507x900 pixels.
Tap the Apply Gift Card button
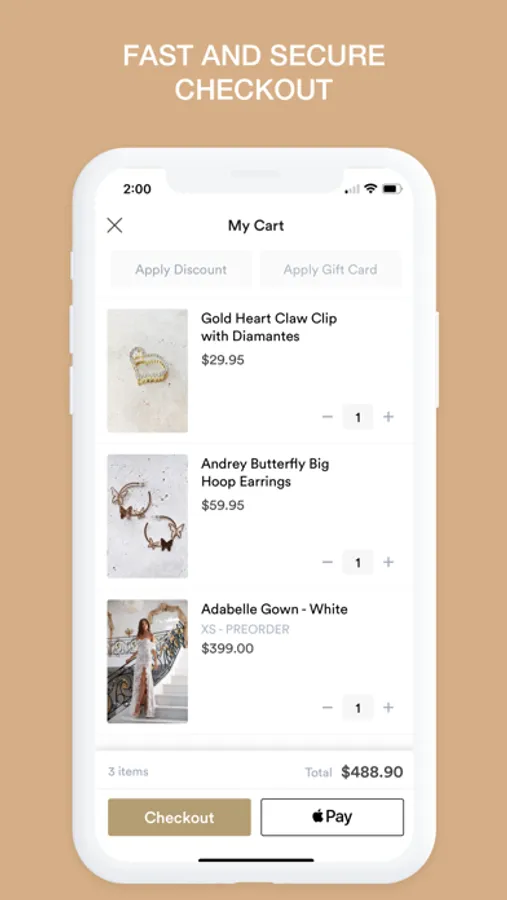pyautogui.click(x=330, y=269)
